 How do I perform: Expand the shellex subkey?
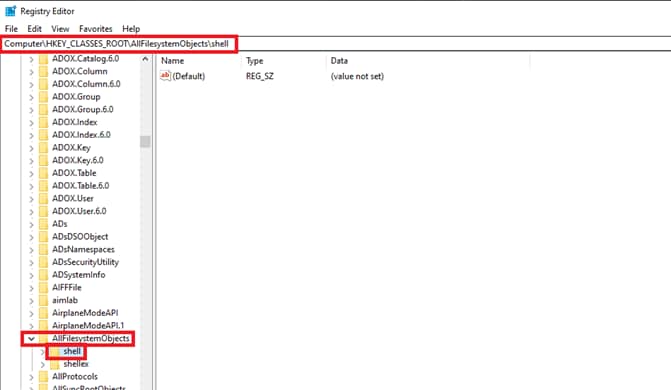coord(42,364)
